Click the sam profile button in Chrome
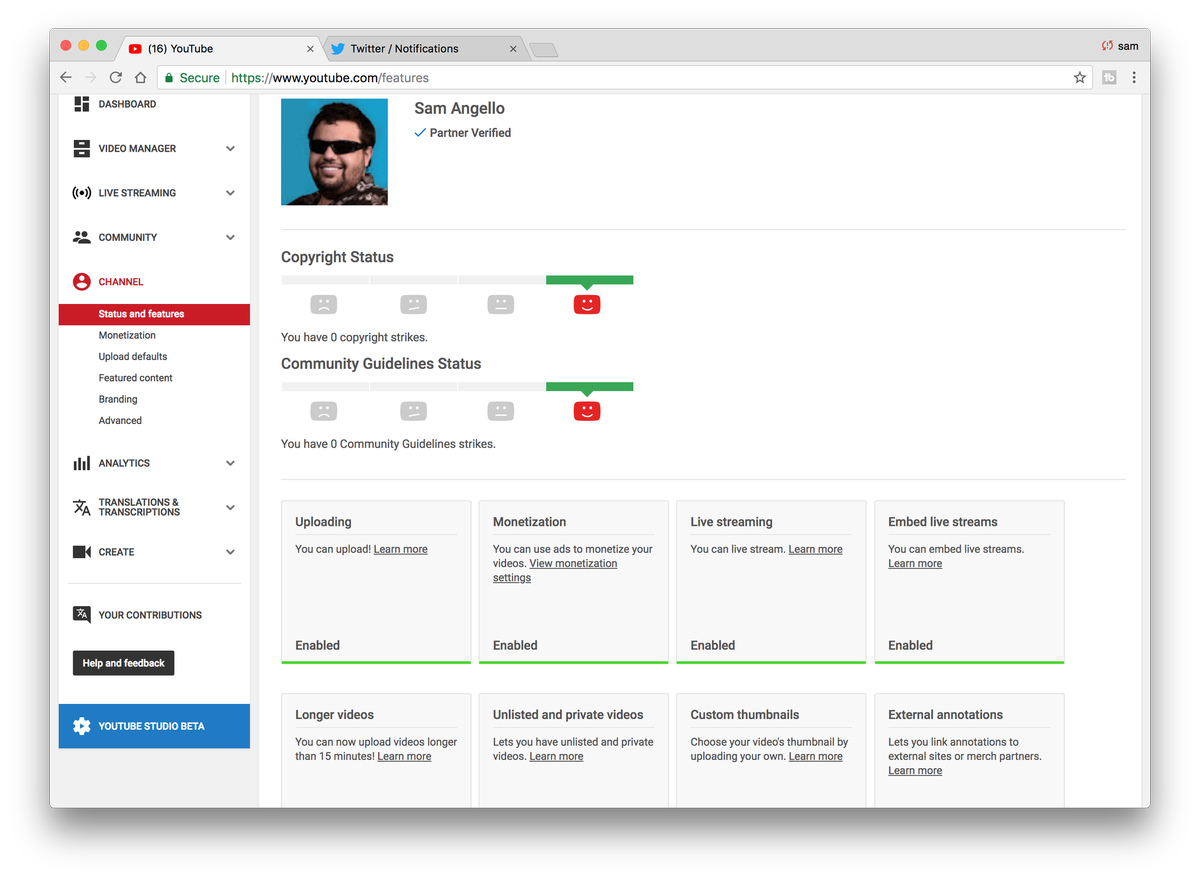Screen dimensions: 1200x879 point(1120,46)
